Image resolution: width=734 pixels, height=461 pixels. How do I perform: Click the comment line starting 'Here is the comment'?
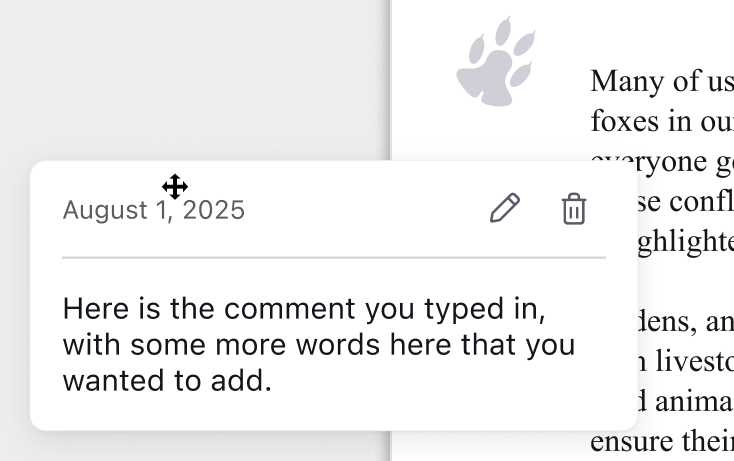pyautogui.click(x=303, y=308)
